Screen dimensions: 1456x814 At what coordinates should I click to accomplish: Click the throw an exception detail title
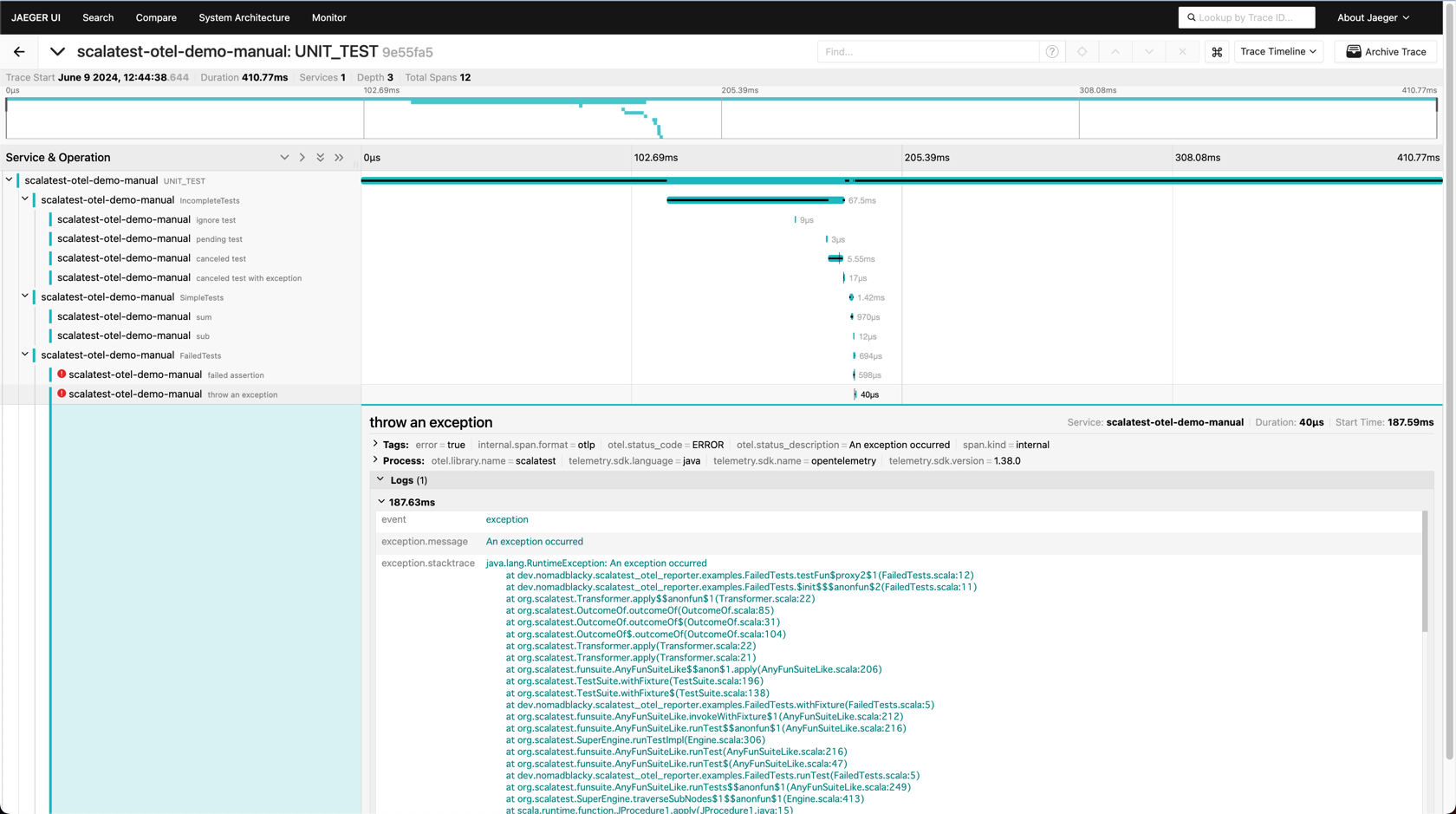pos(431,422)
